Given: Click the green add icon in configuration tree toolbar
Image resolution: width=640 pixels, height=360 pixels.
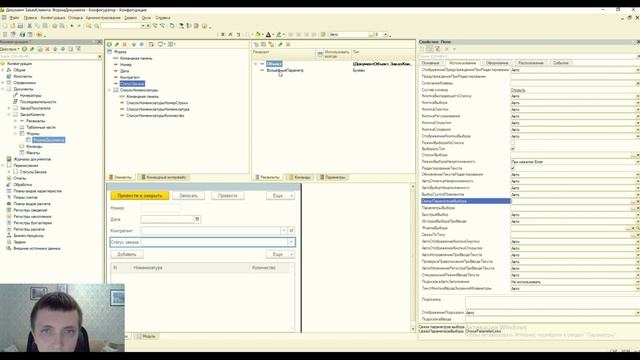Looking at the screenshot, I should 24,49.
